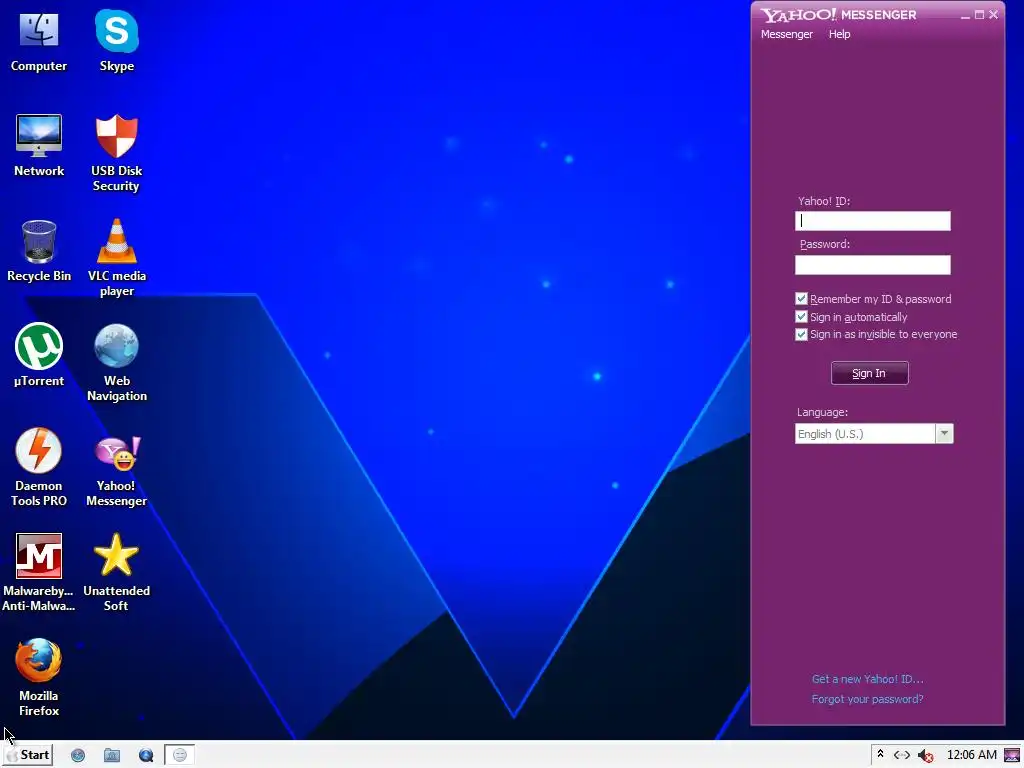Click the Start button on taskbar
The height and width of the screenshot is (768, 1024).
[27, 755]
